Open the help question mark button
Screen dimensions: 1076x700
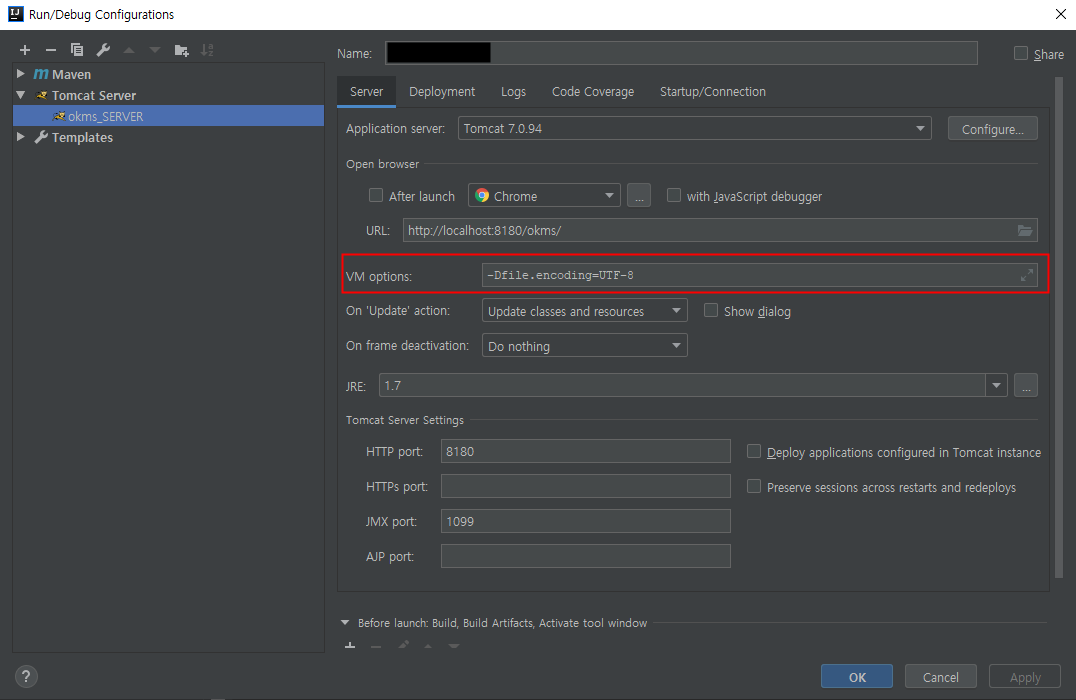26,677
